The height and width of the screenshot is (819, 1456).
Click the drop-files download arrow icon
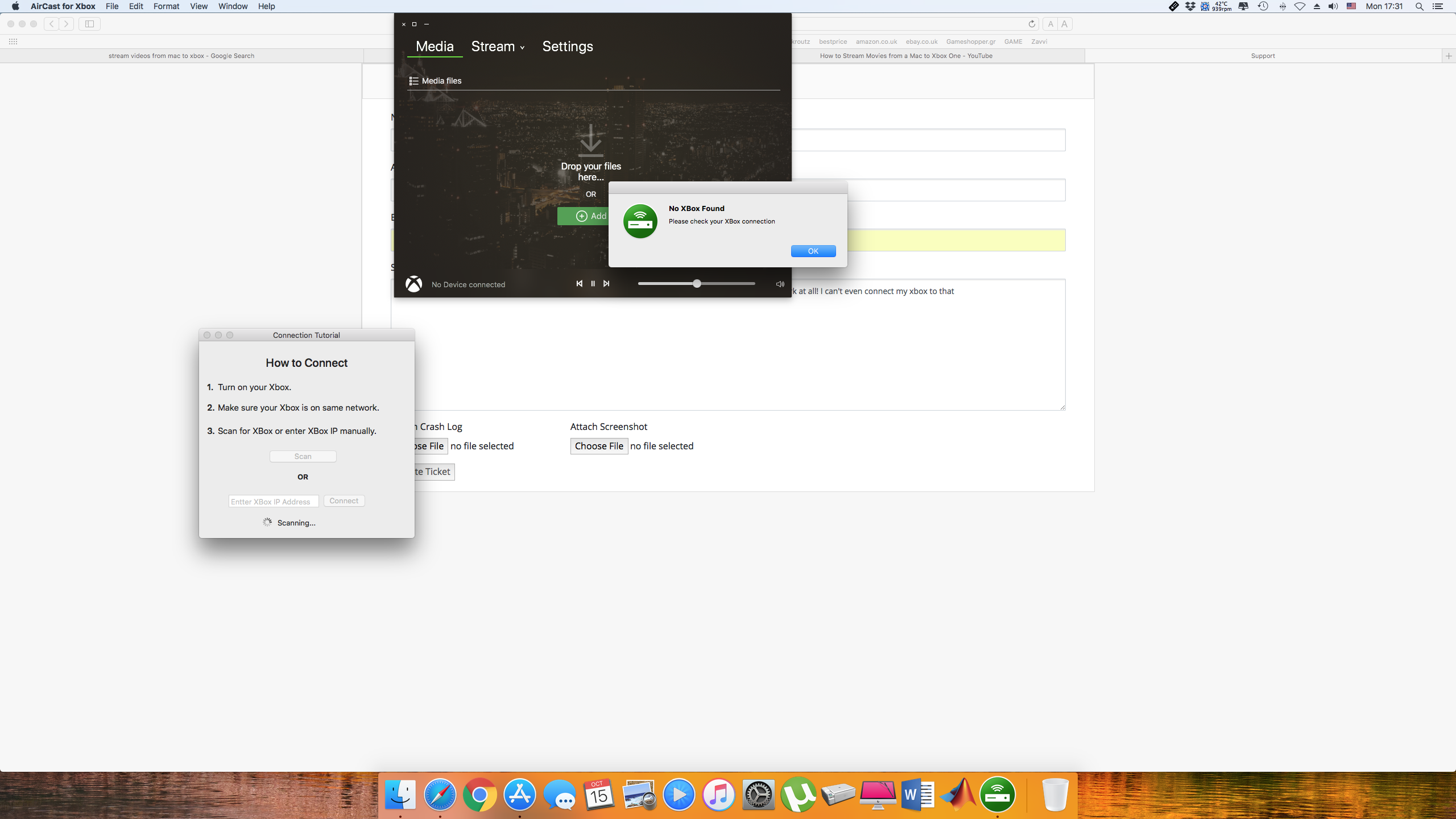591,140
